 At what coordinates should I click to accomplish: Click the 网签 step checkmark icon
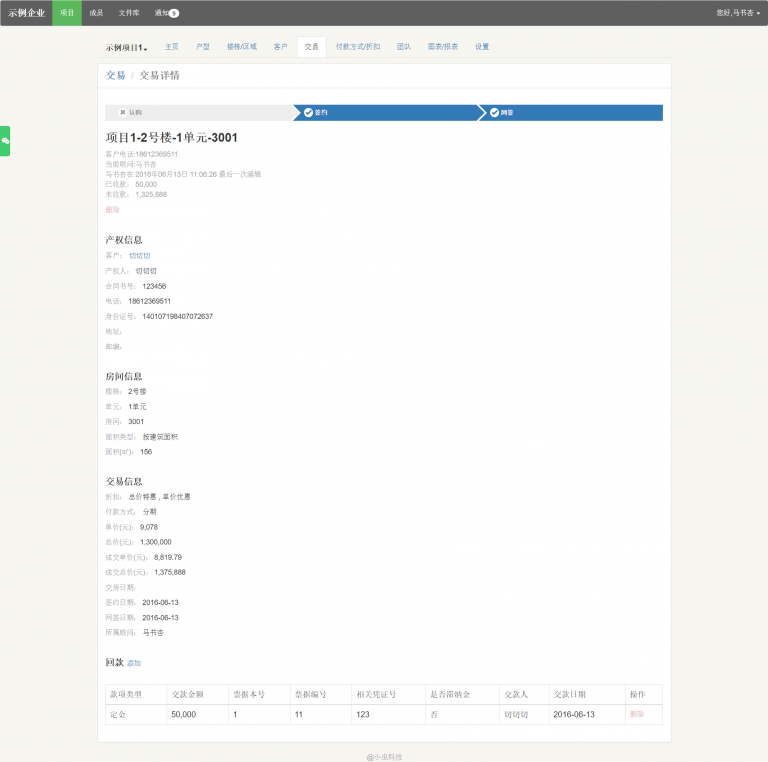click(494, 113)
